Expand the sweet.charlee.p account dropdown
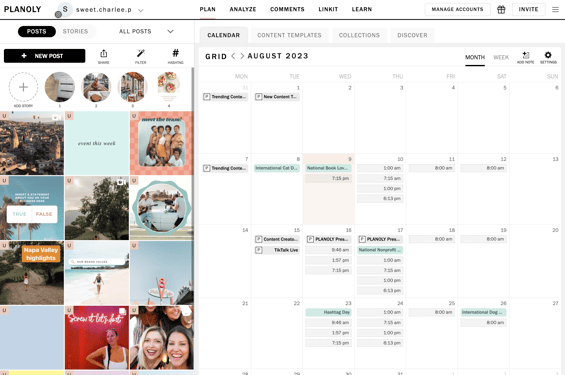 click(141, 10)
